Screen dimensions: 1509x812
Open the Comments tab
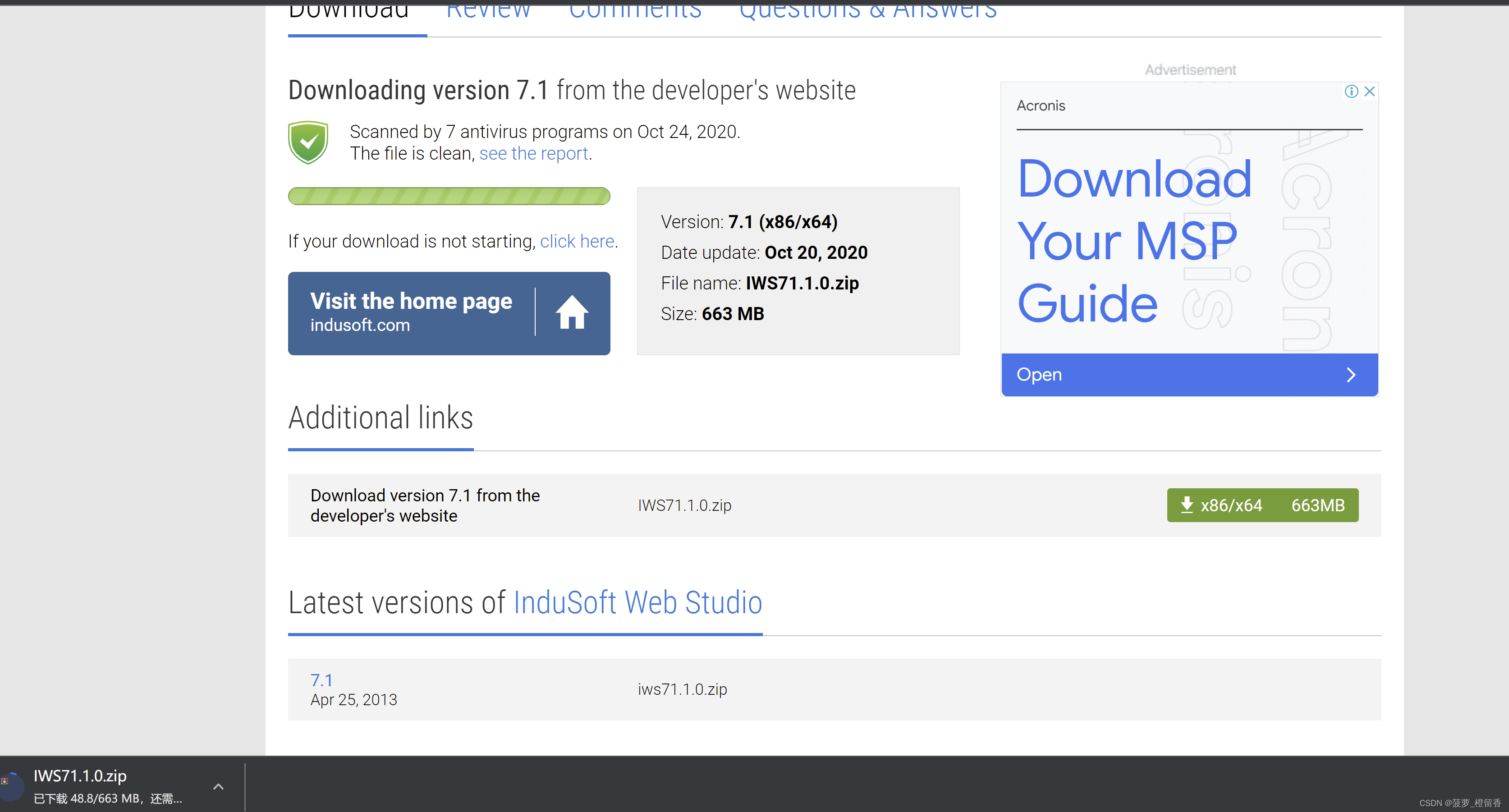tap(634, 12)
